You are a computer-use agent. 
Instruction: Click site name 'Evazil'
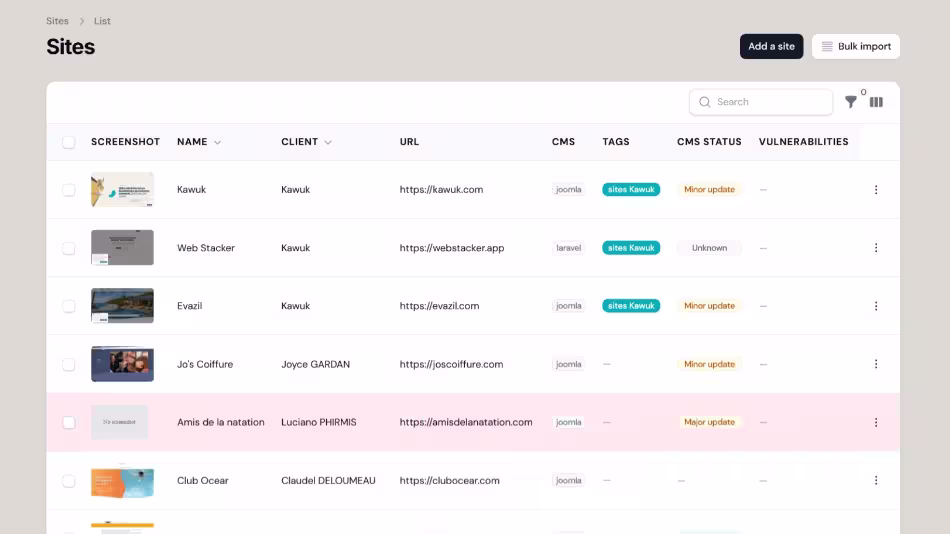[190, 306]
